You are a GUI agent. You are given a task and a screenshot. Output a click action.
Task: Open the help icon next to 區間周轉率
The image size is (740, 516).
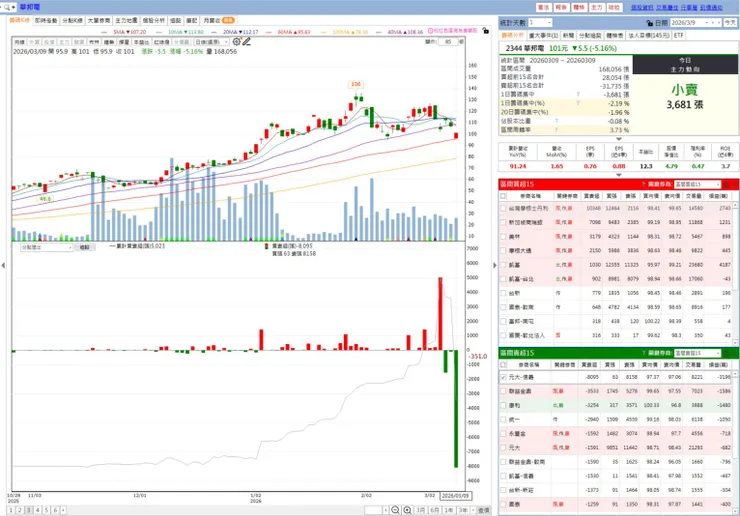(x=557, y=129)
